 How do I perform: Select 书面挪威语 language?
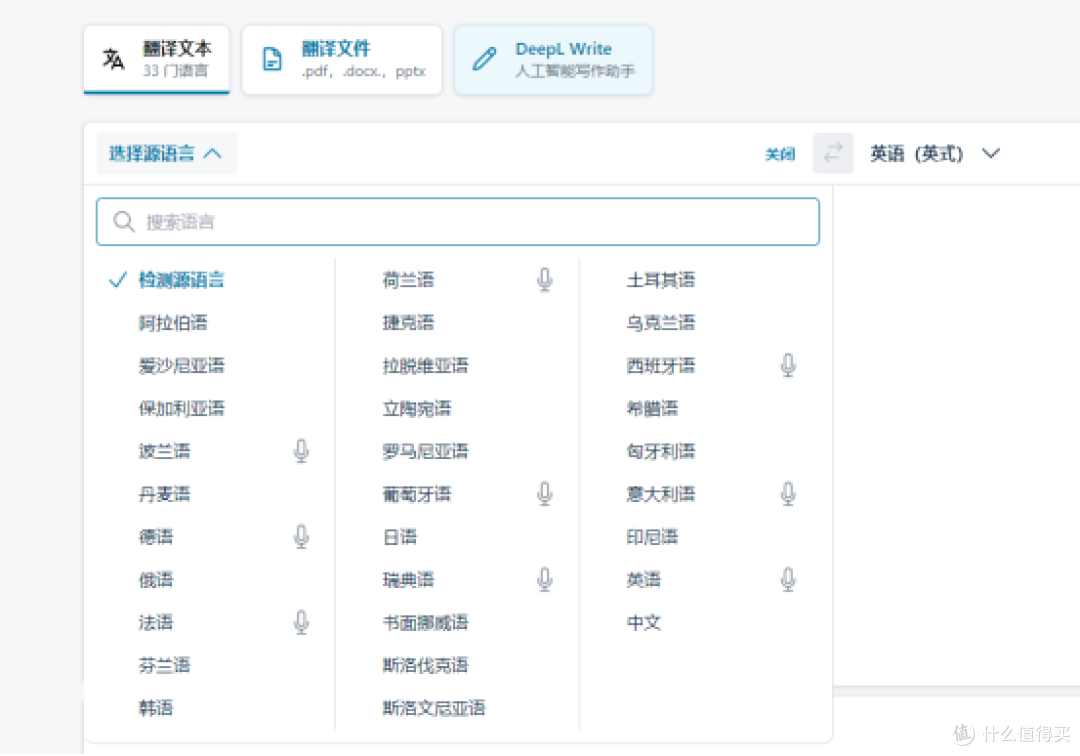click(x=425, y=622)
